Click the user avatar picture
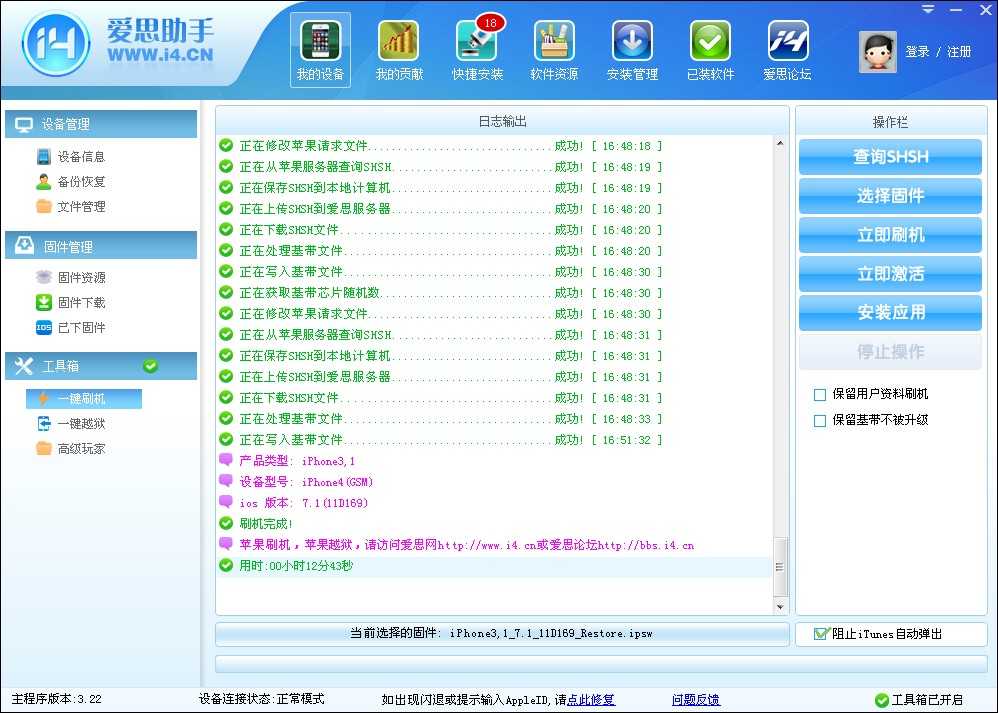This screenshot has width=998, height=713. [878, 52]
